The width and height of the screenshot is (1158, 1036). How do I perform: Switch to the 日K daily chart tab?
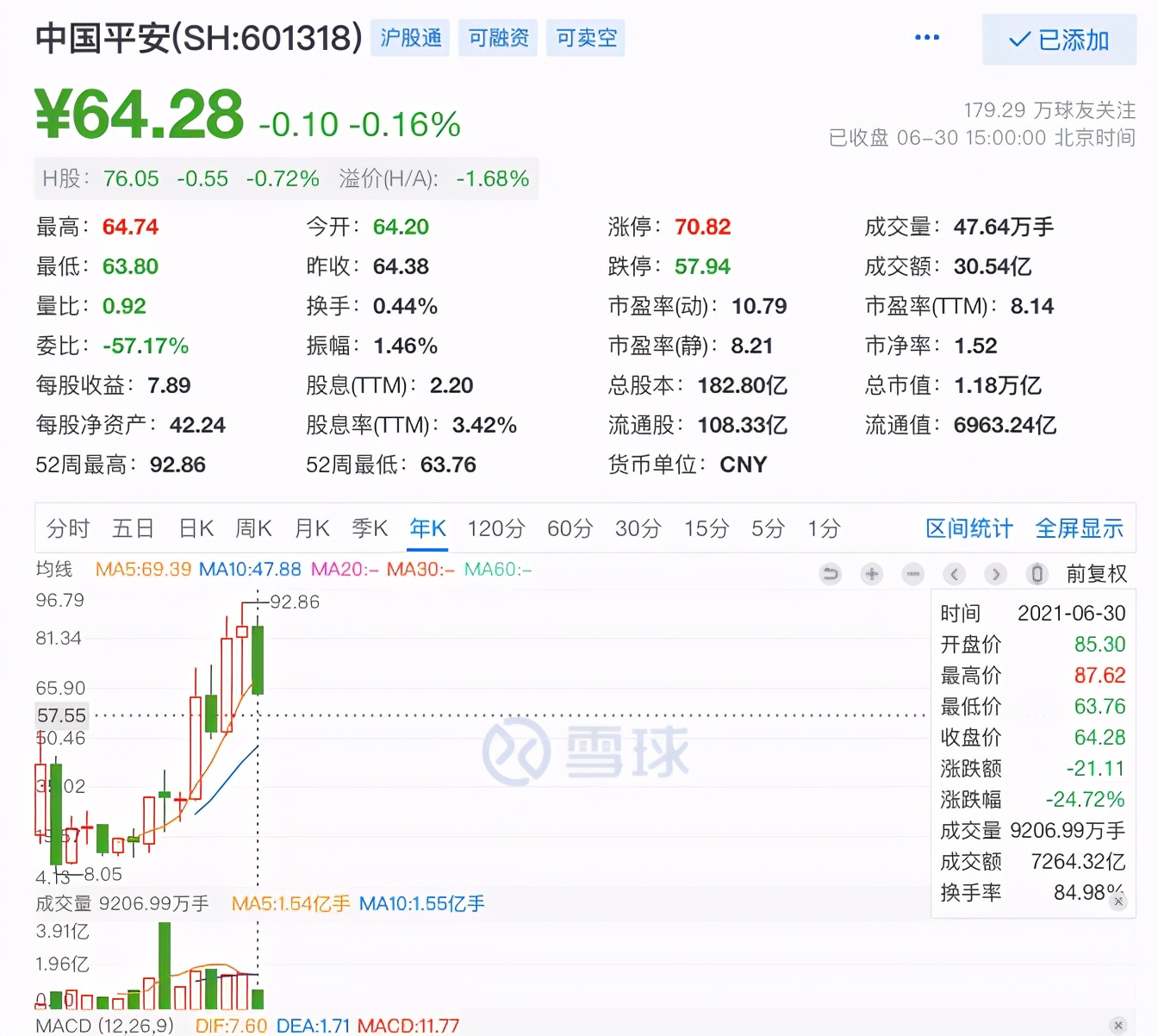pyautogui.click(x=196, y=528)
